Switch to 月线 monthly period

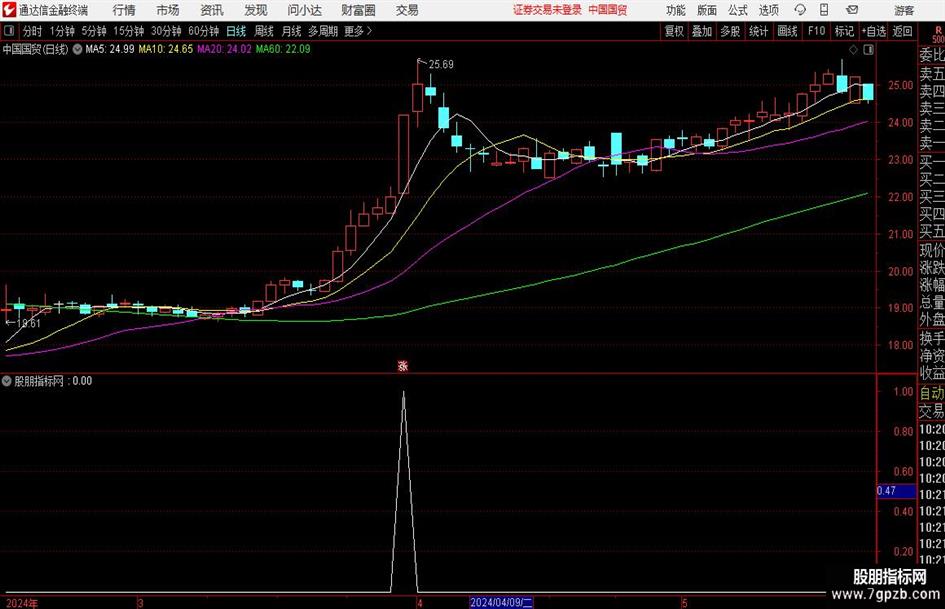[291, 31]
